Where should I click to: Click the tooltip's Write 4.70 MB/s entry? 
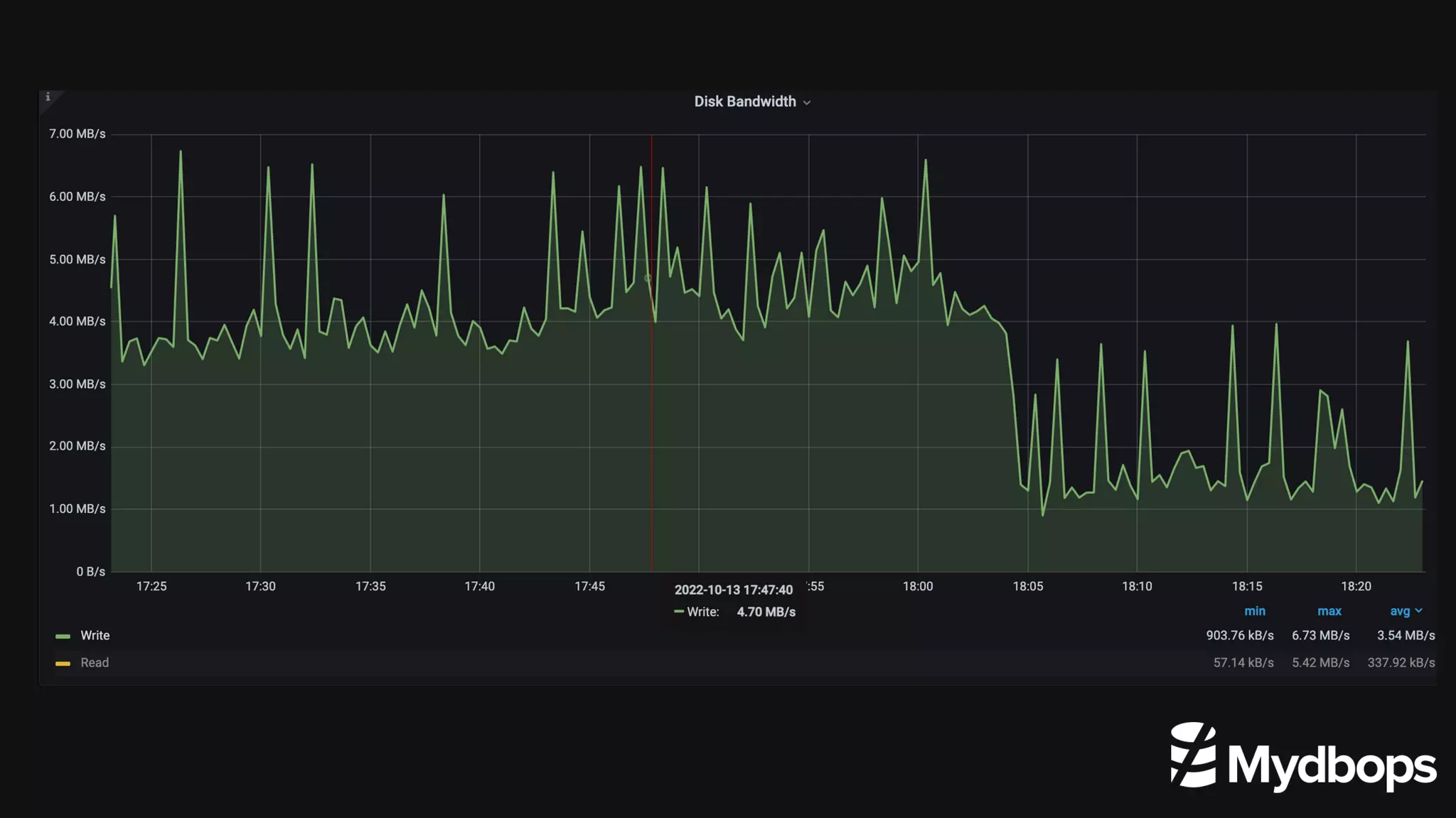pyautogui.click(x=735, y=612)
